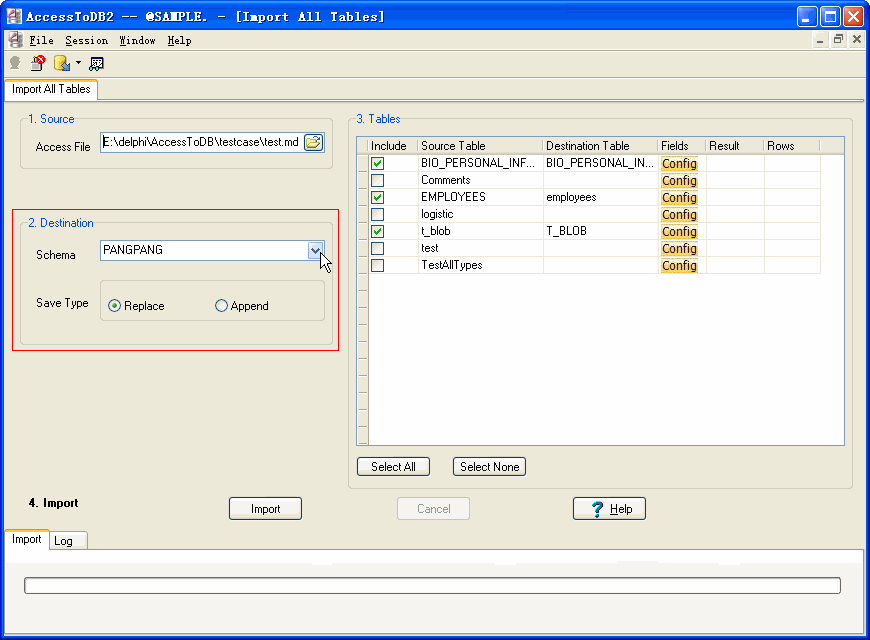Click the Source Table column header
Viewport: 870px width, 640px height.
click(x=480, y=146)
